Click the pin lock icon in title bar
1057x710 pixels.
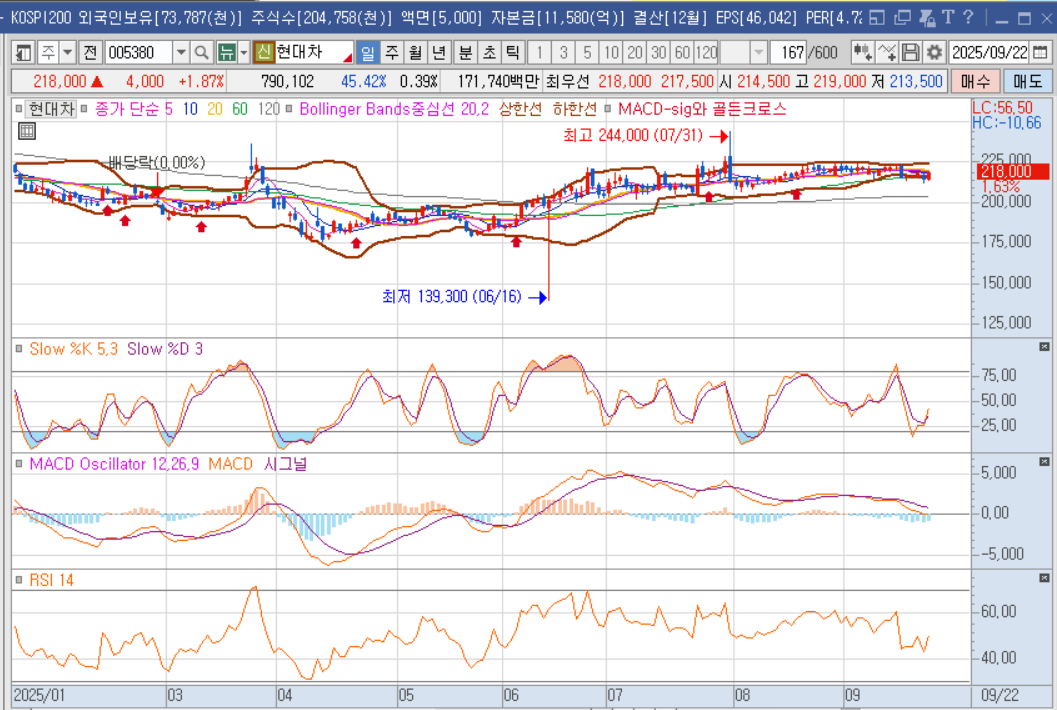coord(927,18)
